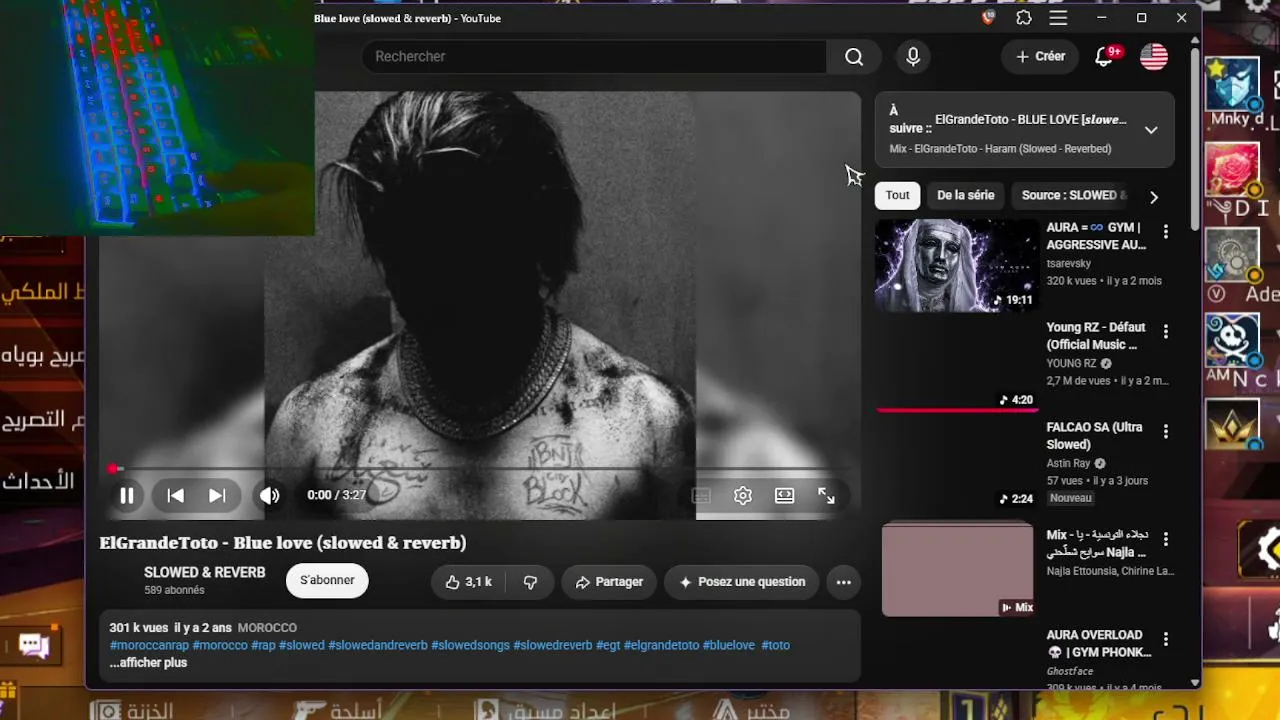Open player settings gear

coord(743,495)
